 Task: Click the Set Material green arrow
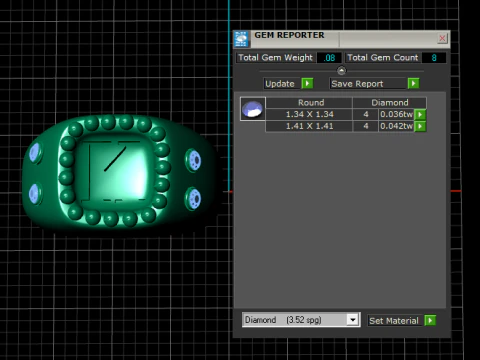[x=430, y=320]
